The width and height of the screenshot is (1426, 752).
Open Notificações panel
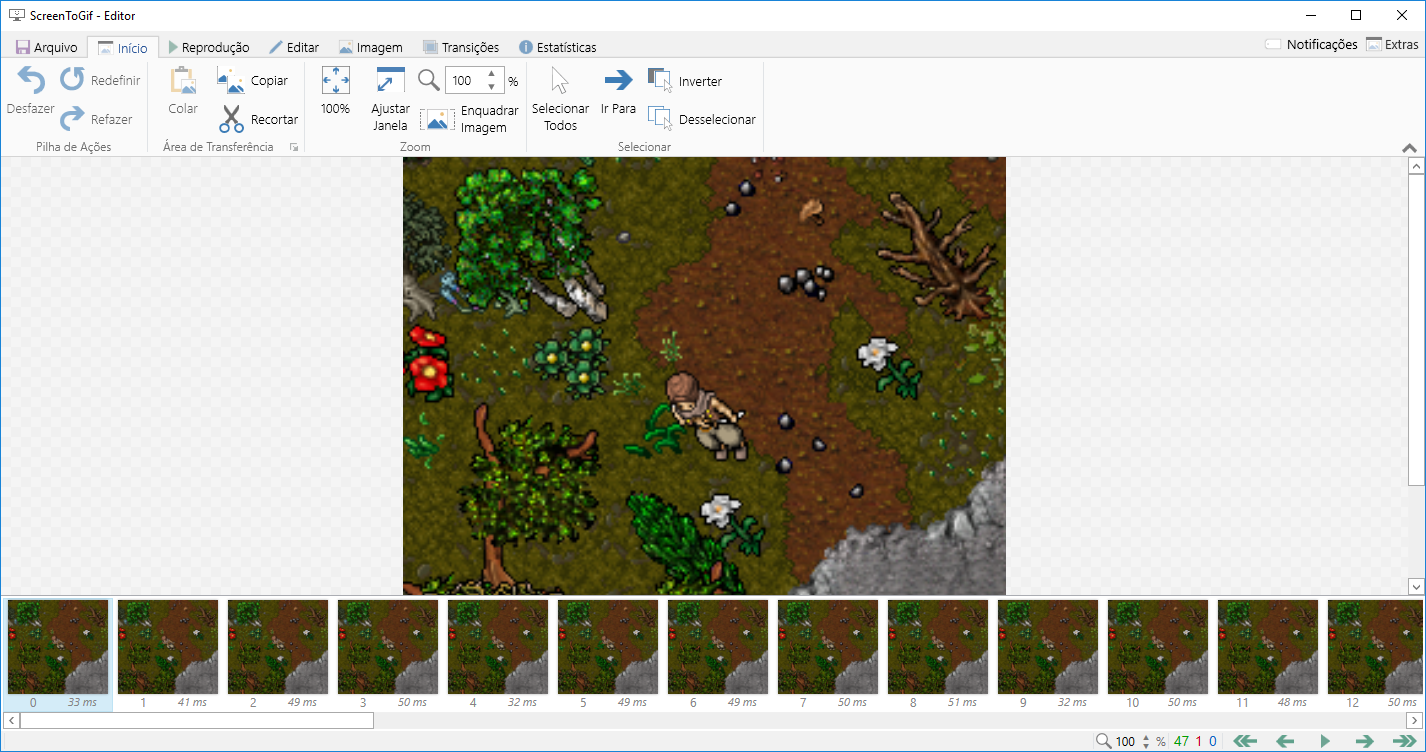point(1311,44)
